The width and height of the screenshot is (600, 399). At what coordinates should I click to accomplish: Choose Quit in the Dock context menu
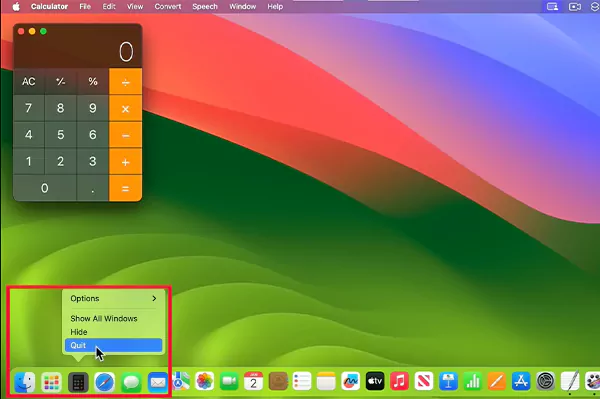114,345
